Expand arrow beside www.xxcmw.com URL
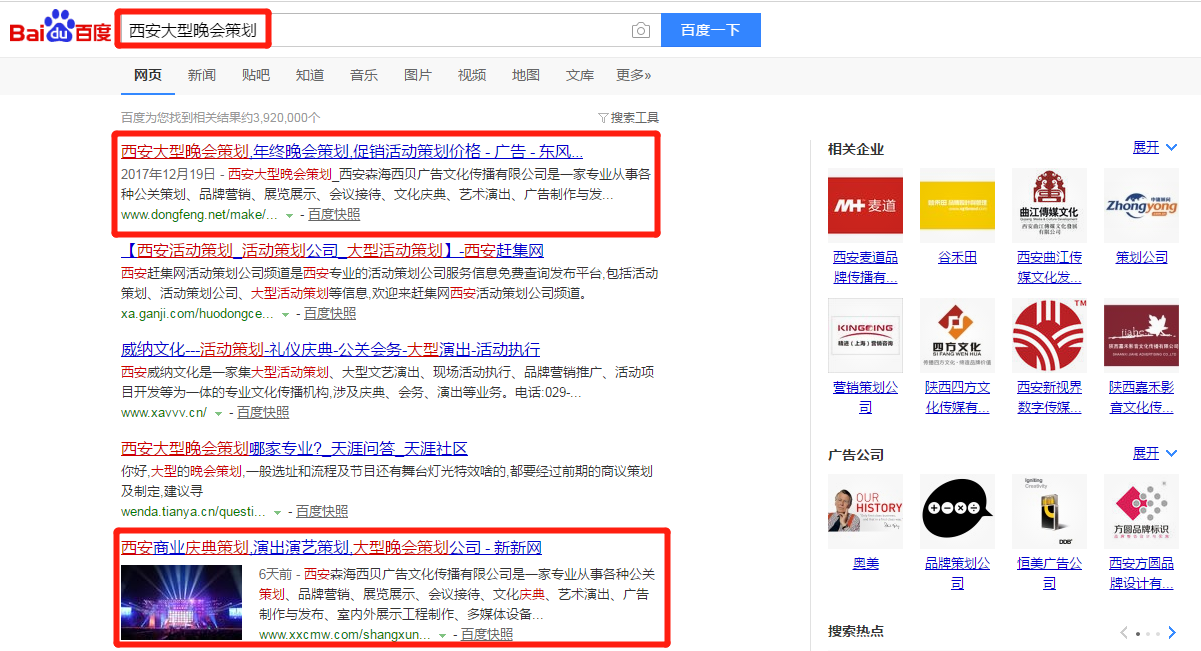The image size is (1201, 651). (x=442, y=635)
